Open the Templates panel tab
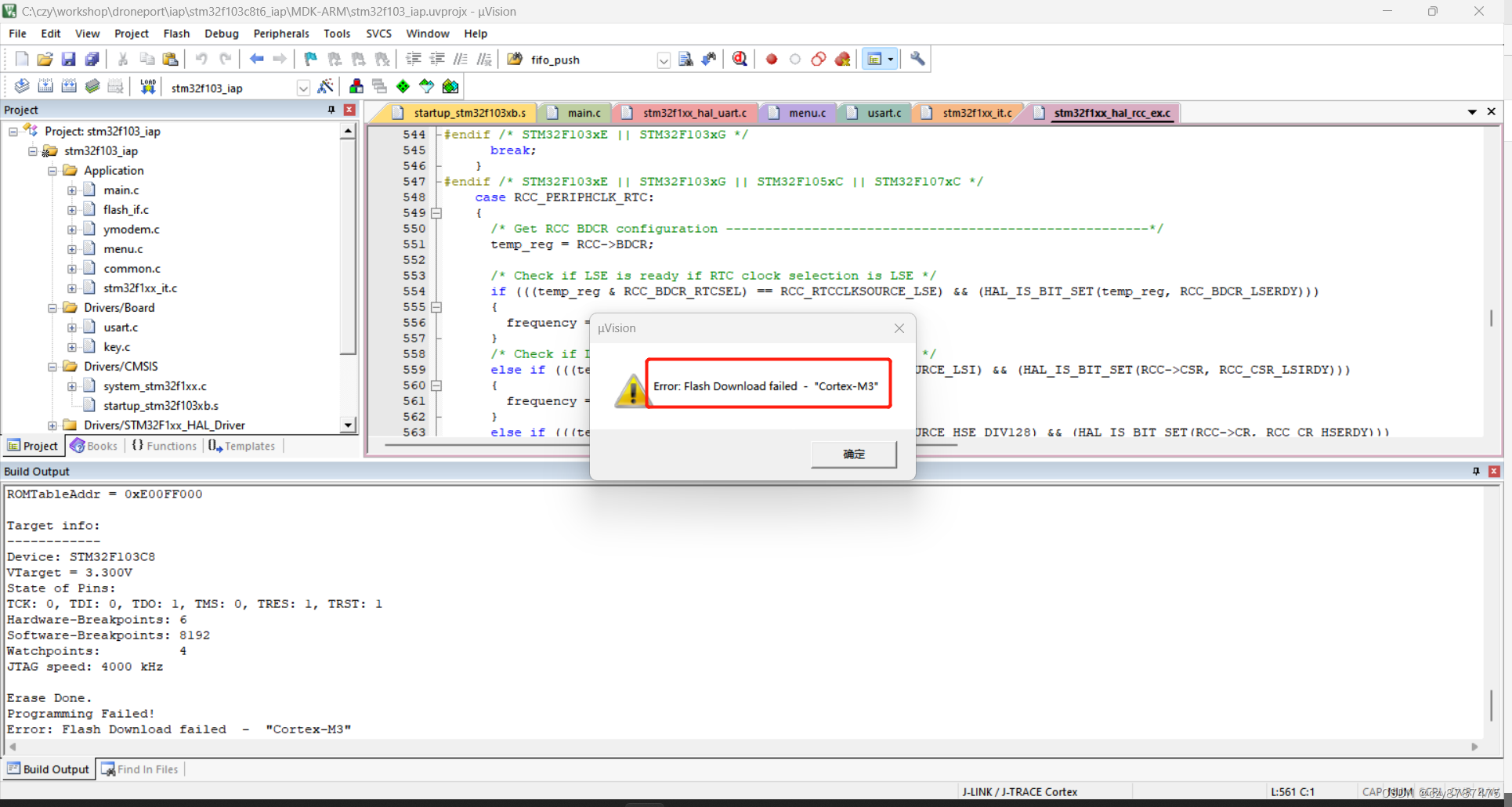The height and width of the screenshot is (807, 1512). 242,446
